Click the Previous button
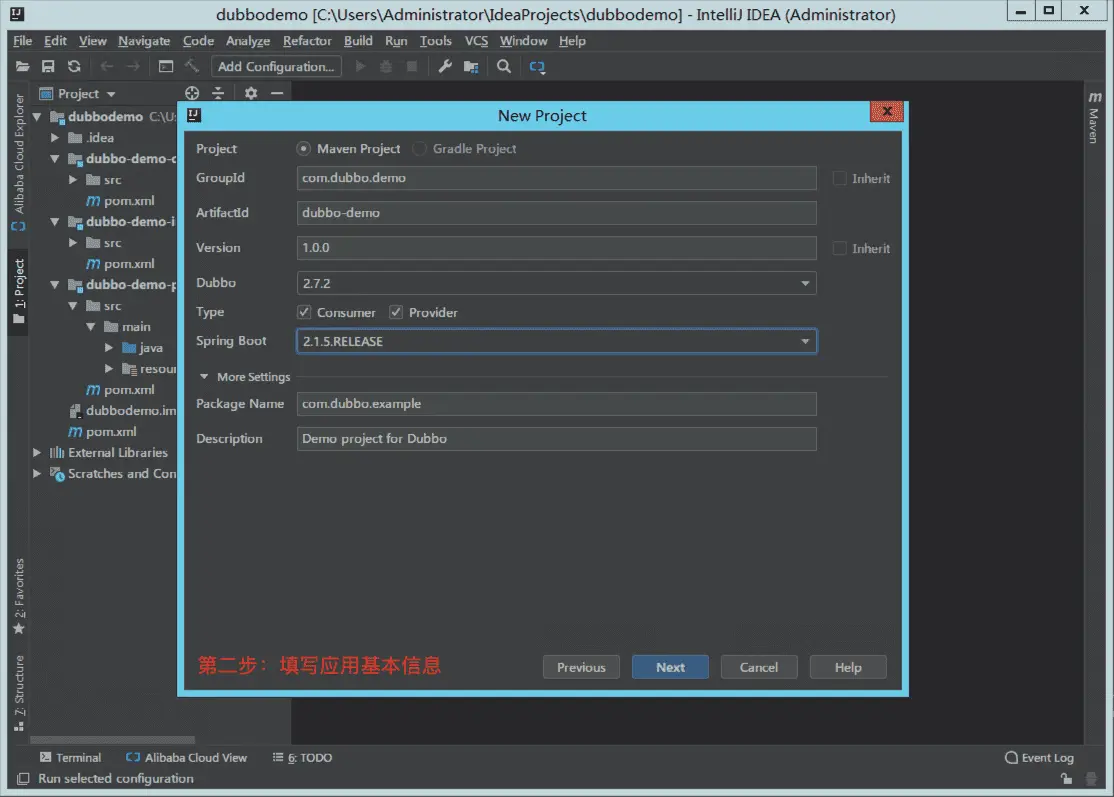This screenshot has width=1114, height=797. pyautogui.click(x=581, y=668)
